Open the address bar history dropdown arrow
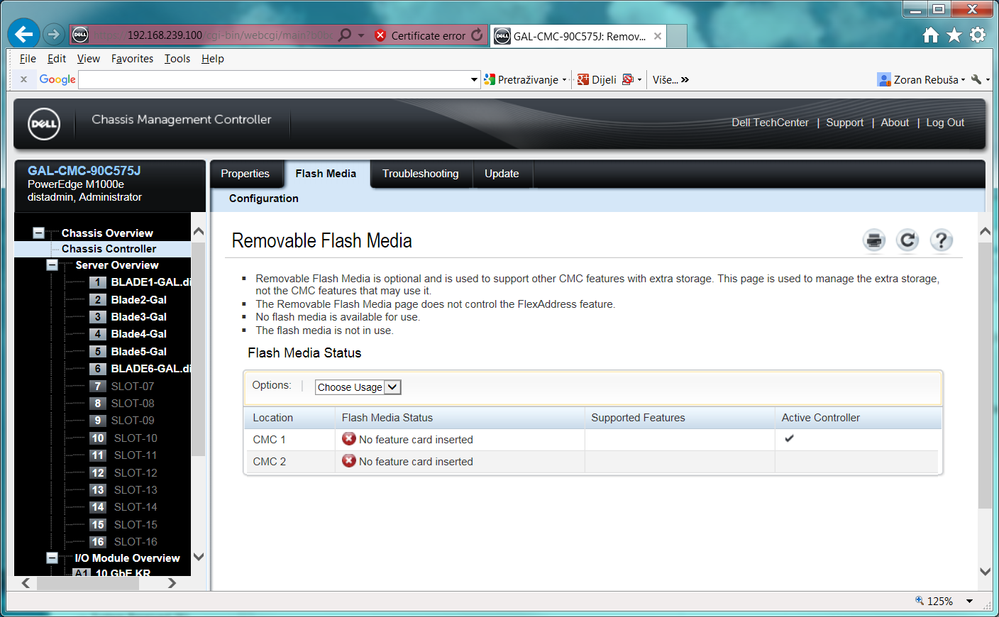 (x=361, y=36)
